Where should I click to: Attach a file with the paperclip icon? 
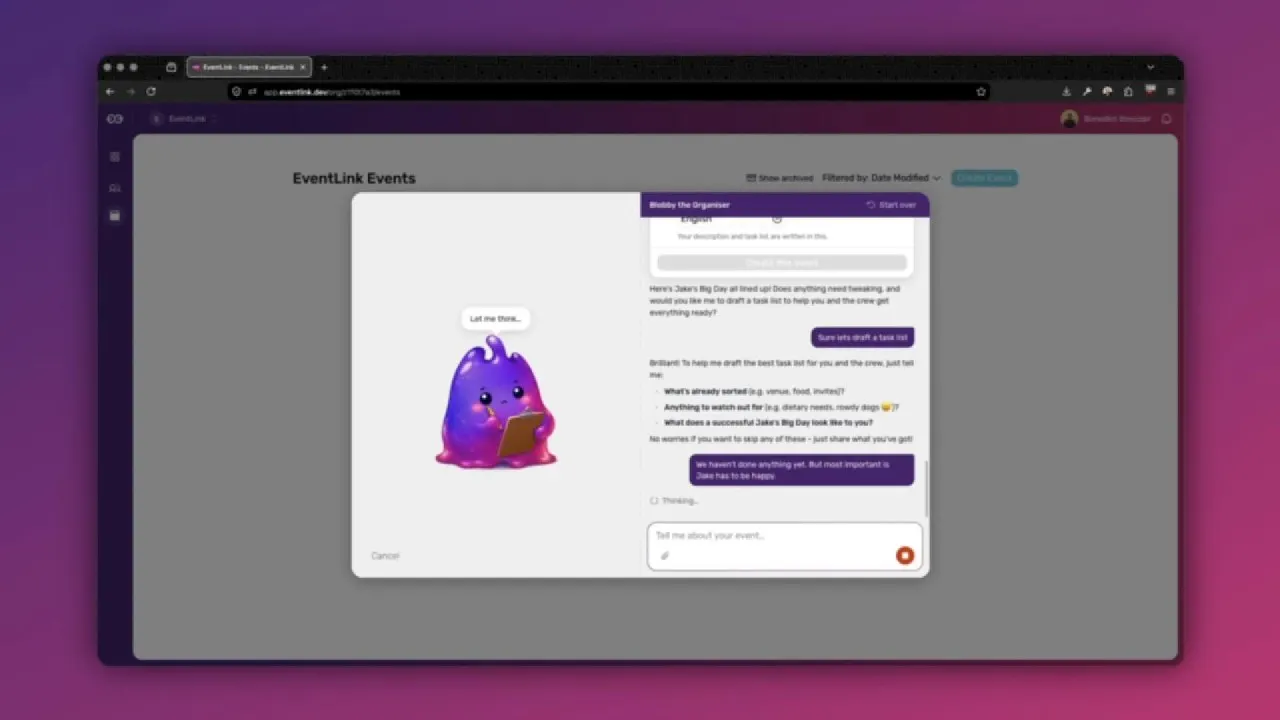pos(664,556)
